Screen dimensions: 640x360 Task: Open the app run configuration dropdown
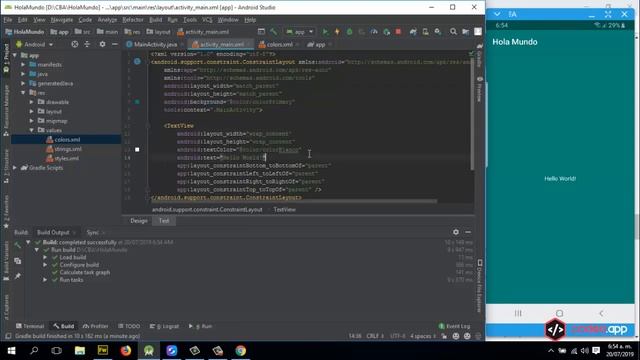pyautogui.click(x=300, y=32)
